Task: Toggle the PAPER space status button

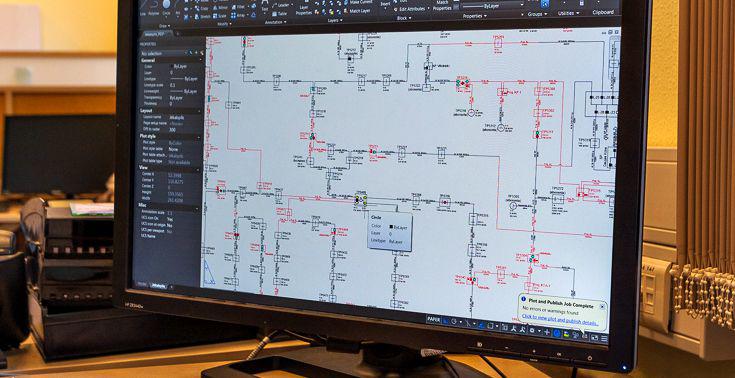Action: (x=433, y=319)
